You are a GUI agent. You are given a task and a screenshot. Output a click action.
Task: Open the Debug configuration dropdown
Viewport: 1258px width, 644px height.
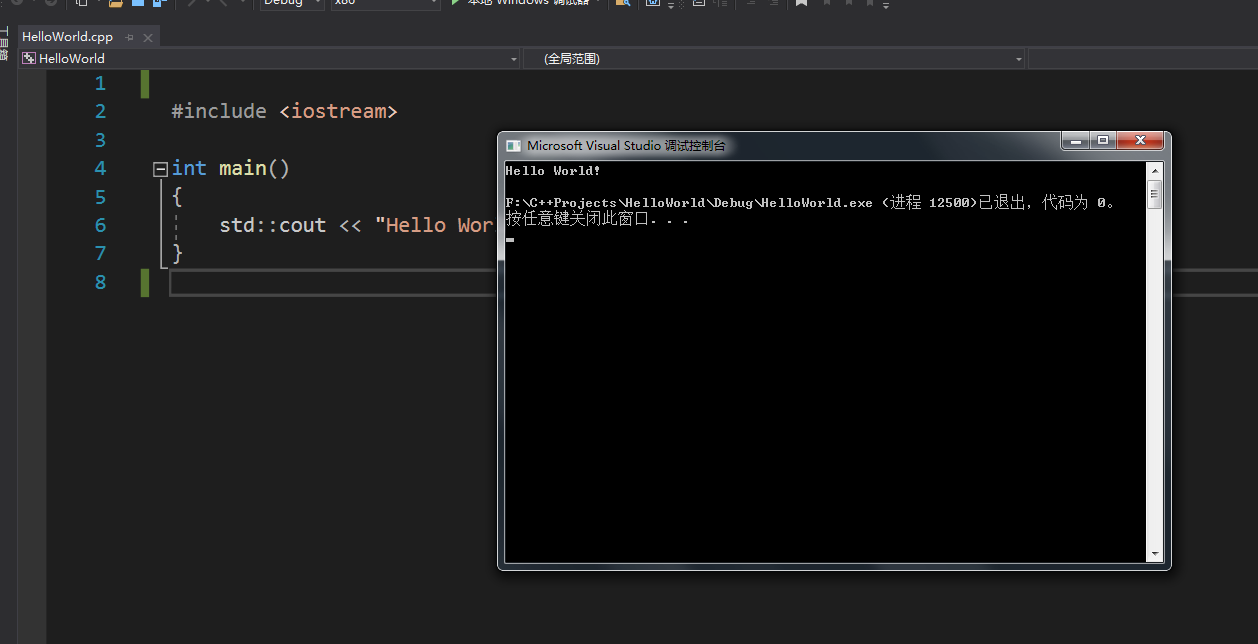point(291,4)
